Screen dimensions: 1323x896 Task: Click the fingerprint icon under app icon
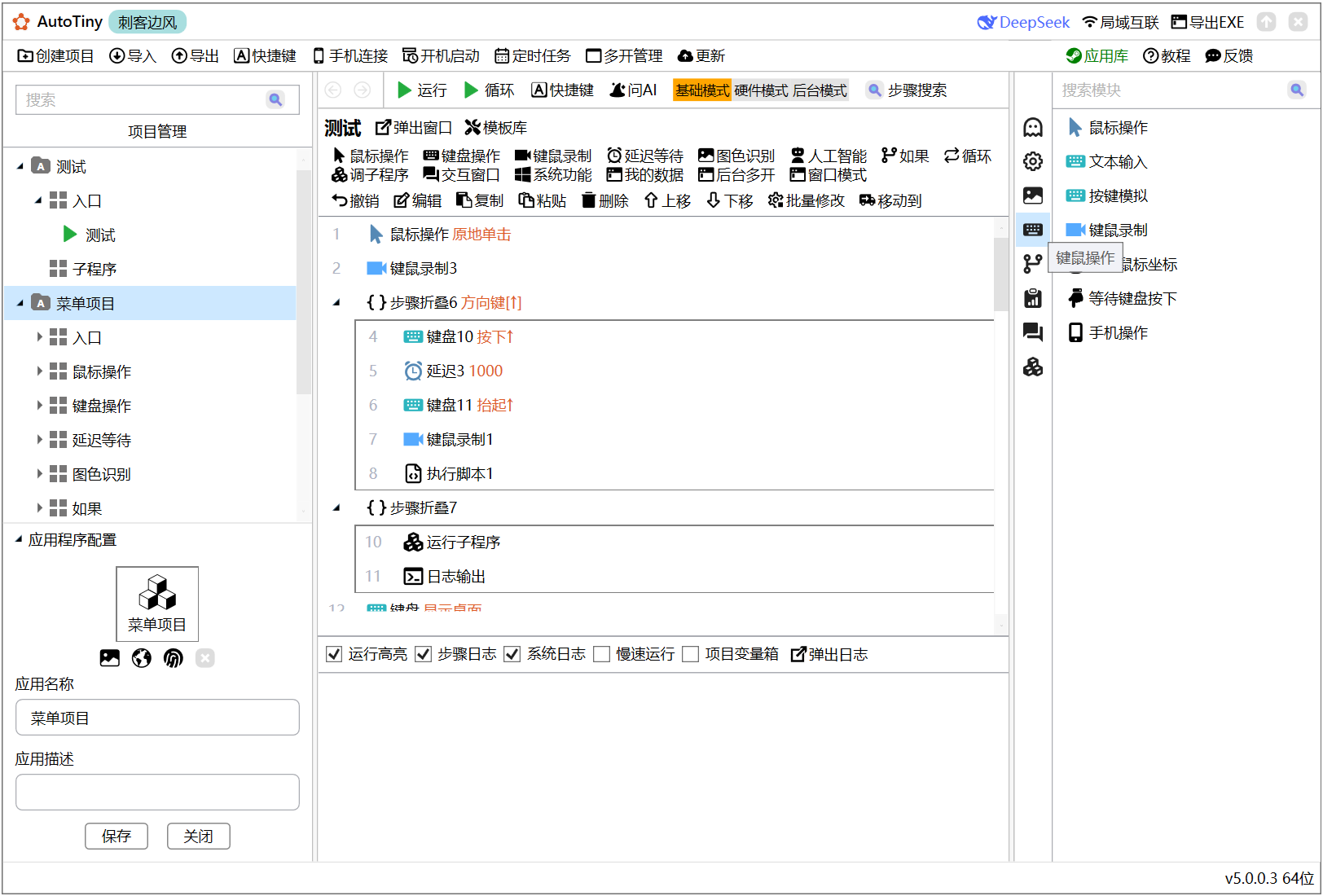coord(174,658)
